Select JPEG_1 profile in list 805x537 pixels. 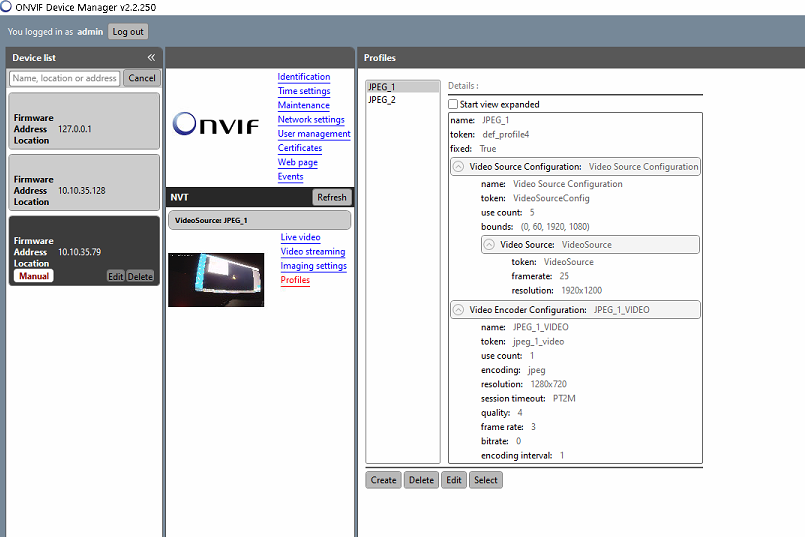point(402,87)
